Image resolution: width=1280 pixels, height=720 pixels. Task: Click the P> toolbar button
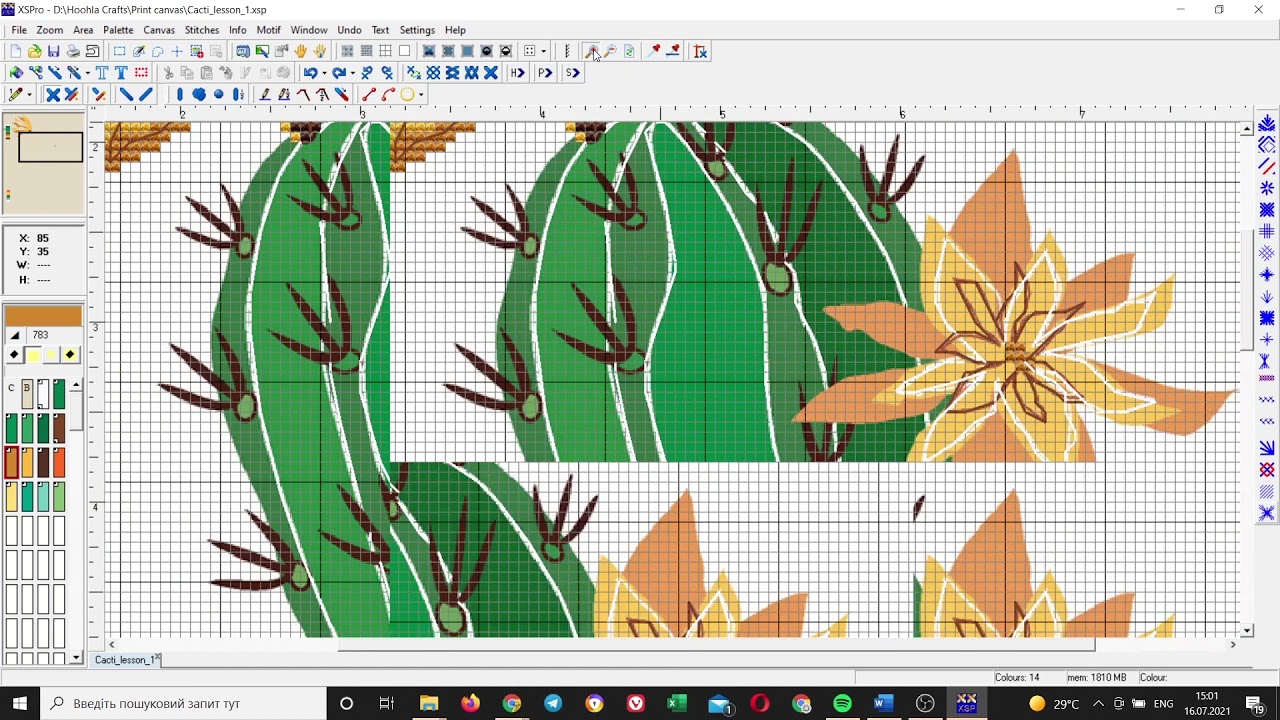click(x=545, y=73)
